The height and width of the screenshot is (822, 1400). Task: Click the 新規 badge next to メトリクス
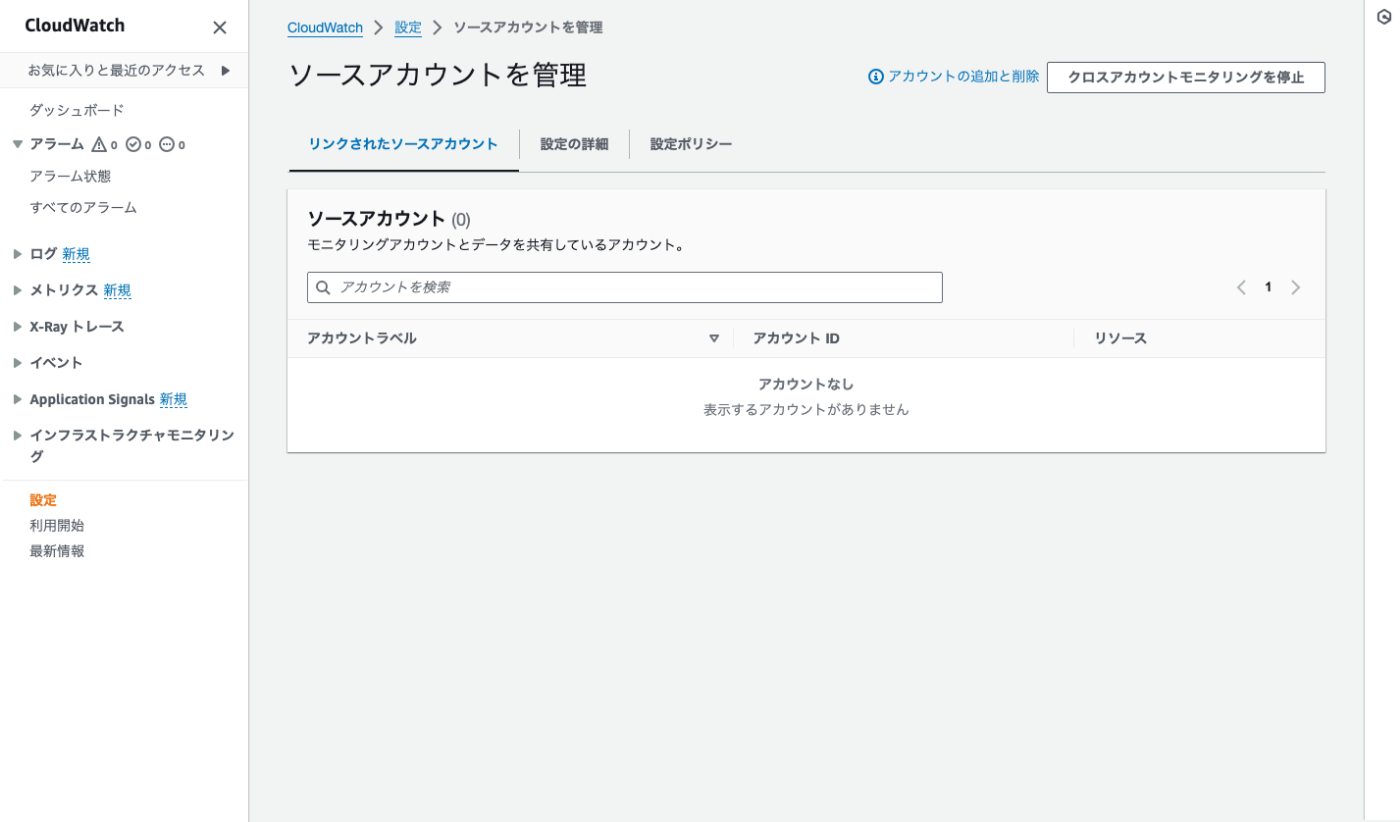pos(117,291)
